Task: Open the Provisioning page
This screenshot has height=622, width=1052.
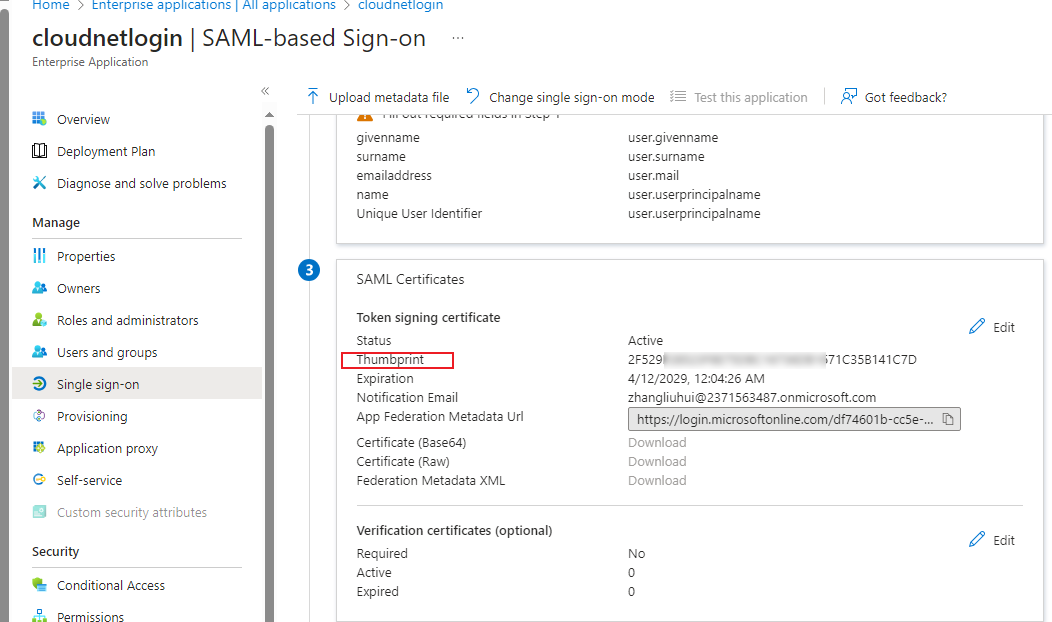Action: (92, 417)
